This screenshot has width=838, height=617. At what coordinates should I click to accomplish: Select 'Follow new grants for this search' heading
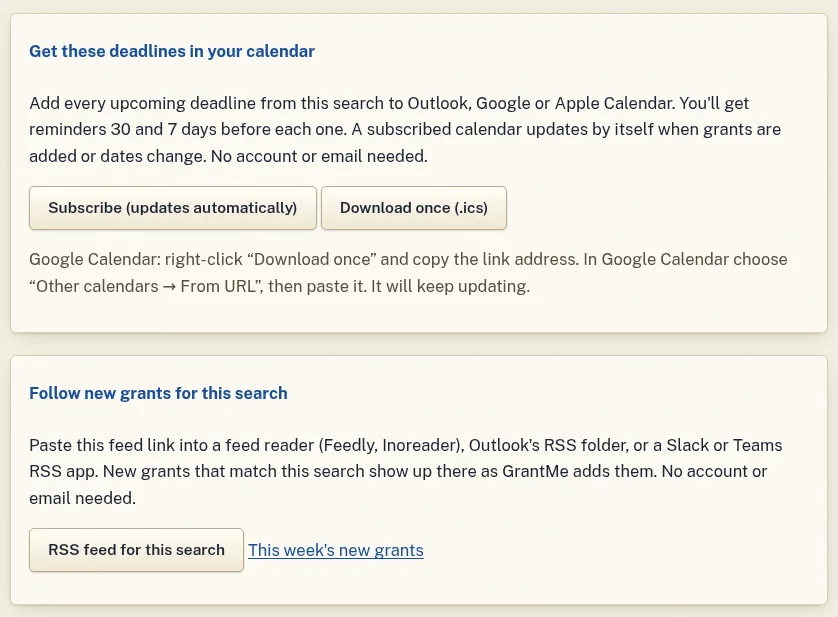158,394
